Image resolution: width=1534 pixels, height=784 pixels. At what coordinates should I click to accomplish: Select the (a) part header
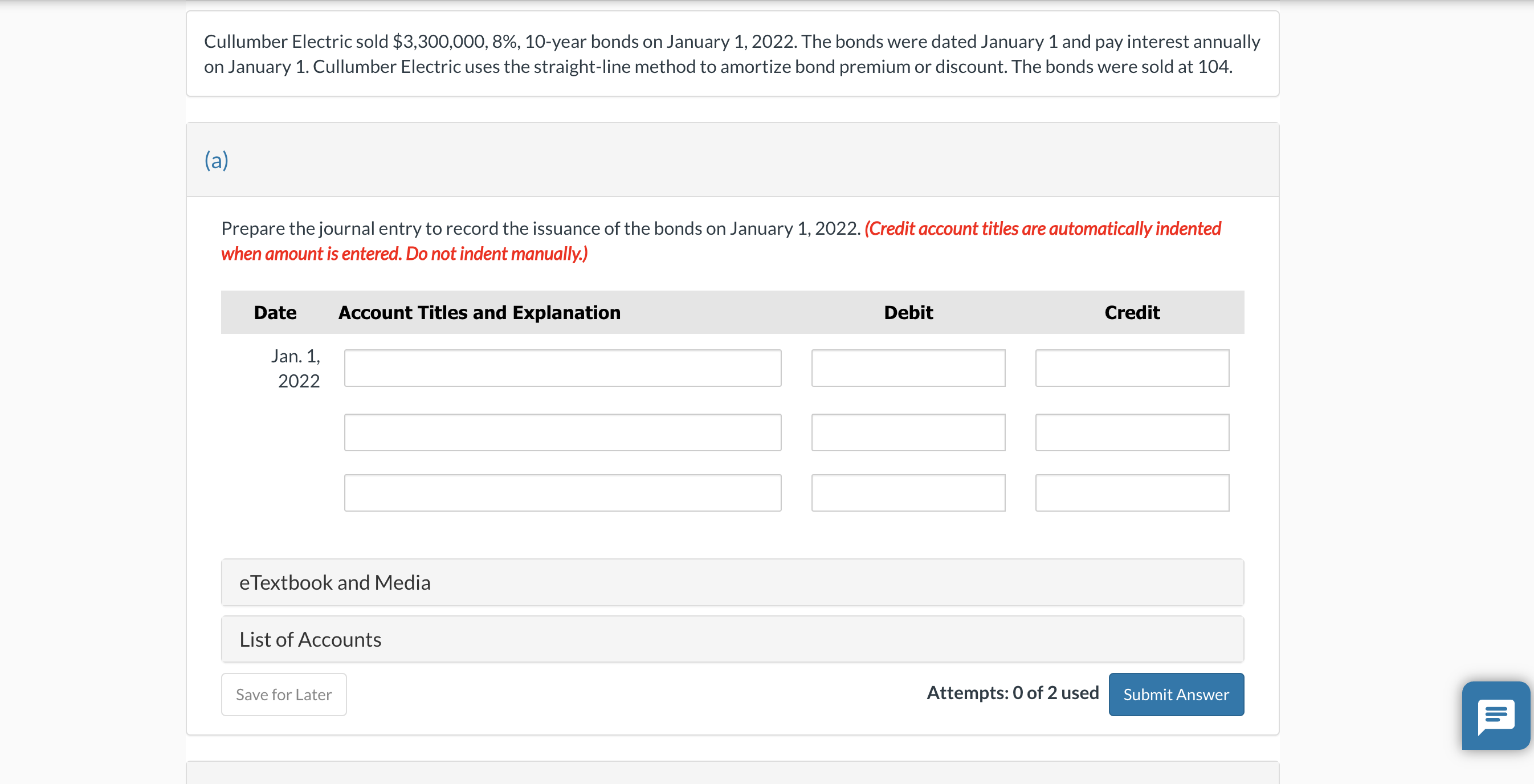pos(732,160)
